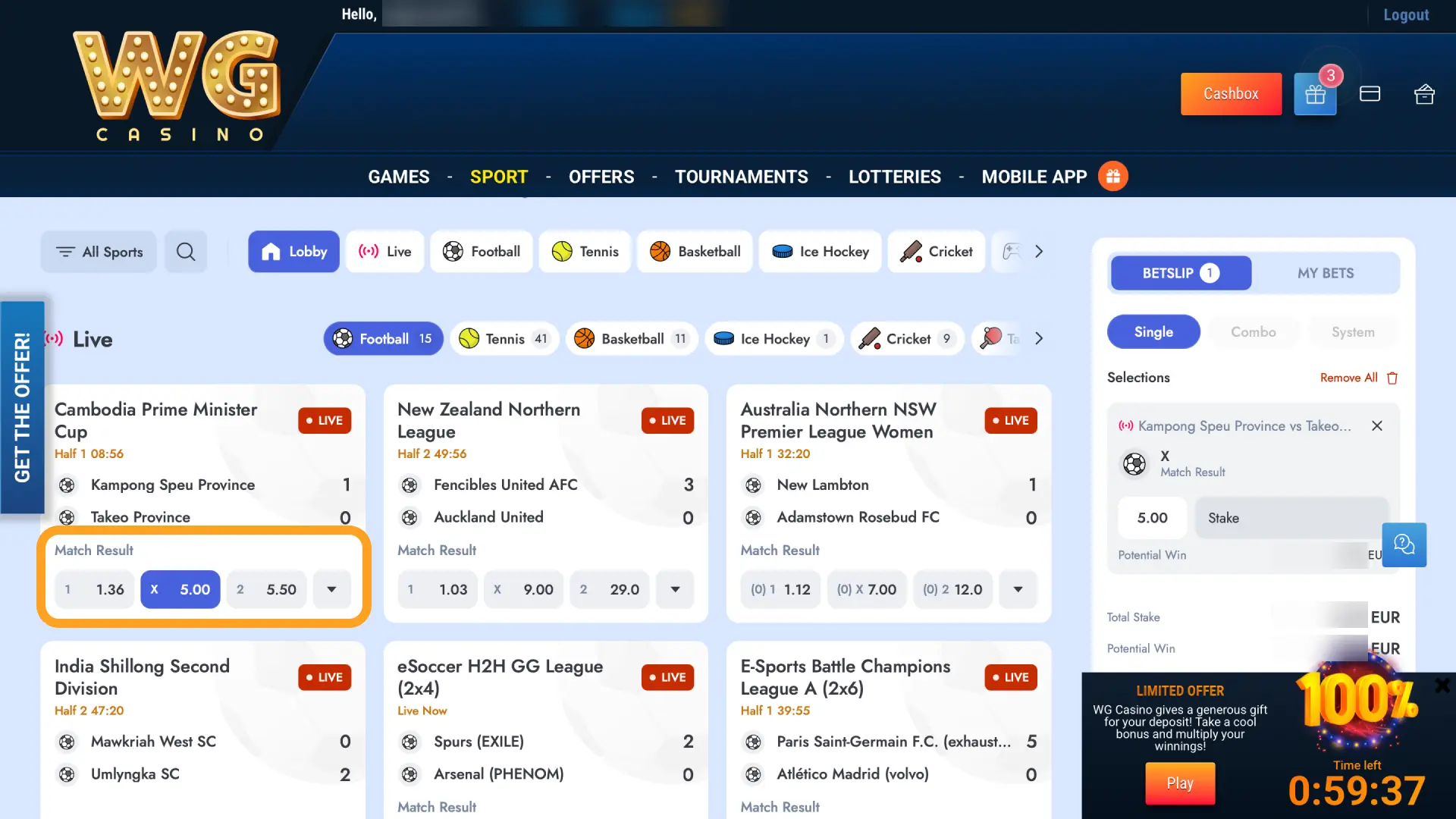Select Football category in top bar
1456x819 pixels.
482,252
